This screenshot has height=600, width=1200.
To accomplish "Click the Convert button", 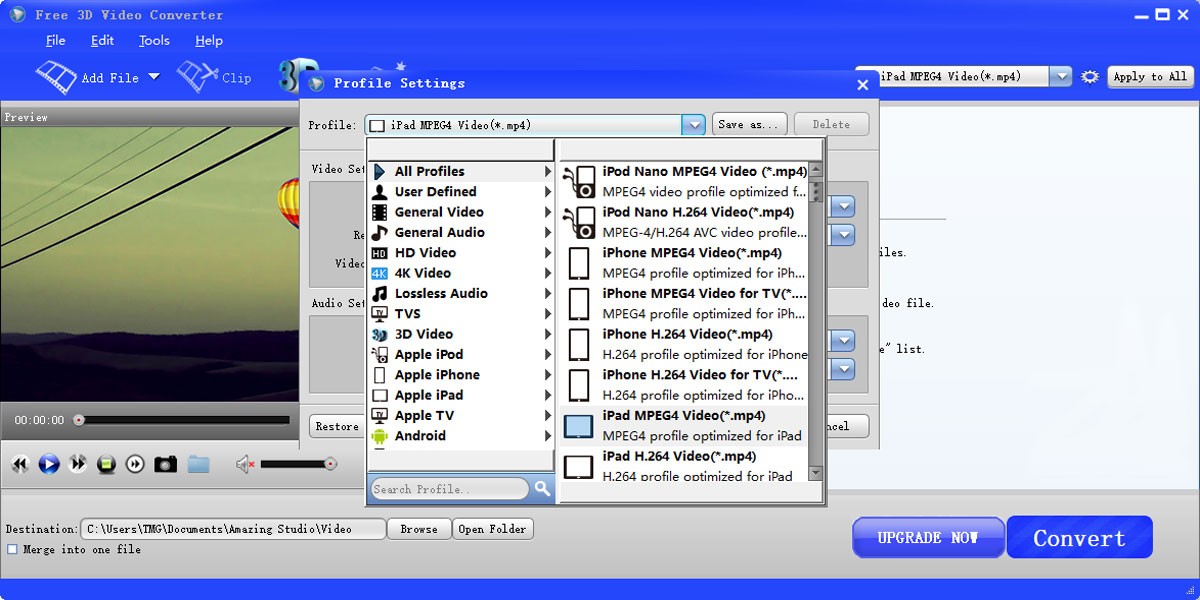I will (x=1079, y=538).
